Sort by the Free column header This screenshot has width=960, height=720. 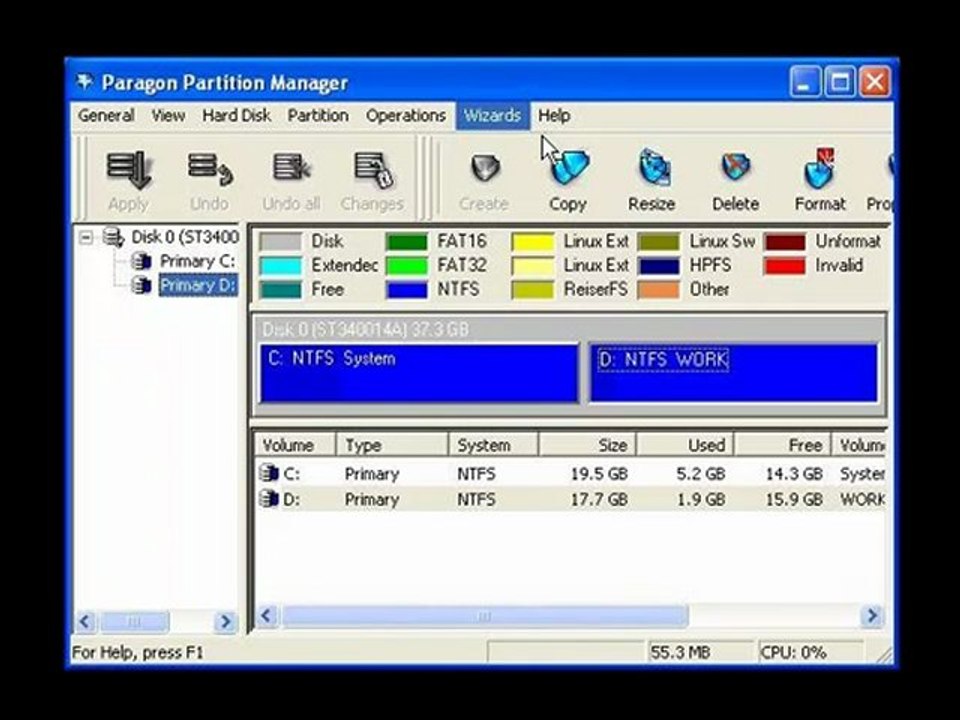click(x=783, y=445)
